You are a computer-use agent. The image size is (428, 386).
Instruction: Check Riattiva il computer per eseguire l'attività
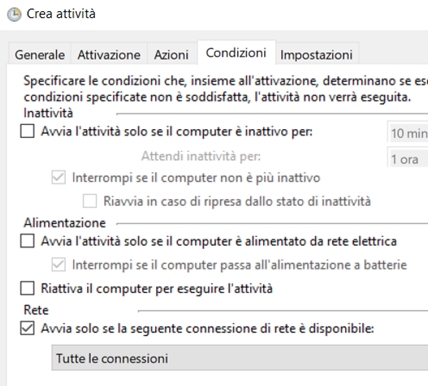pos(27,288)
